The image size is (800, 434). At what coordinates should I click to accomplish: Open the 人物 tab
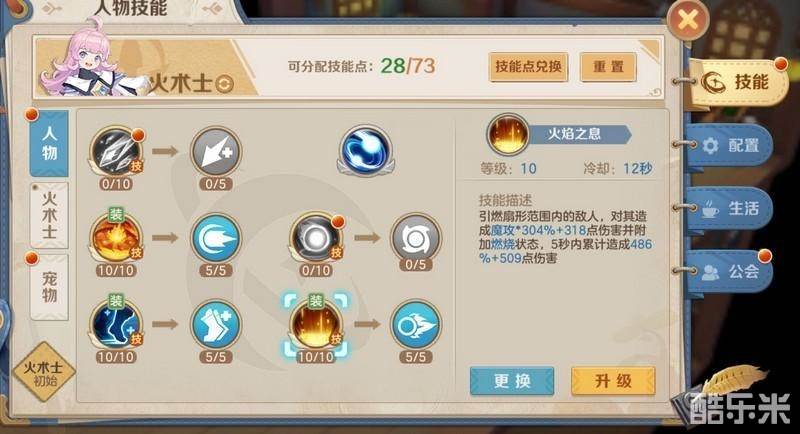pyautogui.click(x=49, y=143)
